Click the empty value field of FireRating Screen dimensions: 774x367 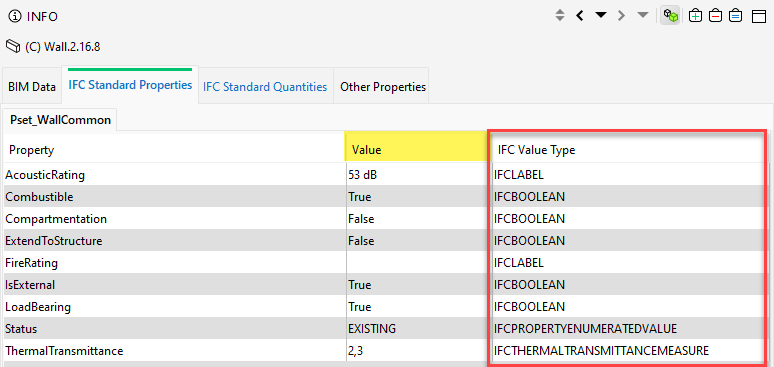click(x=419, y=263)
